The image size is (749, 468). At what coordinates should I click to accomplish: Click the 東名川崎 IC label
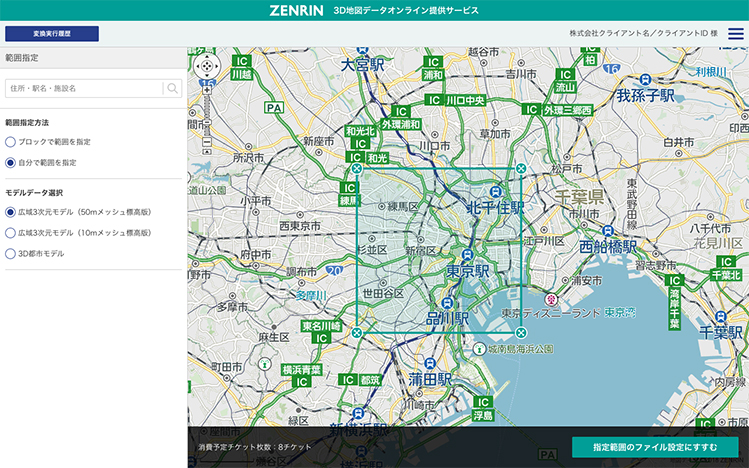coord(321,332)
